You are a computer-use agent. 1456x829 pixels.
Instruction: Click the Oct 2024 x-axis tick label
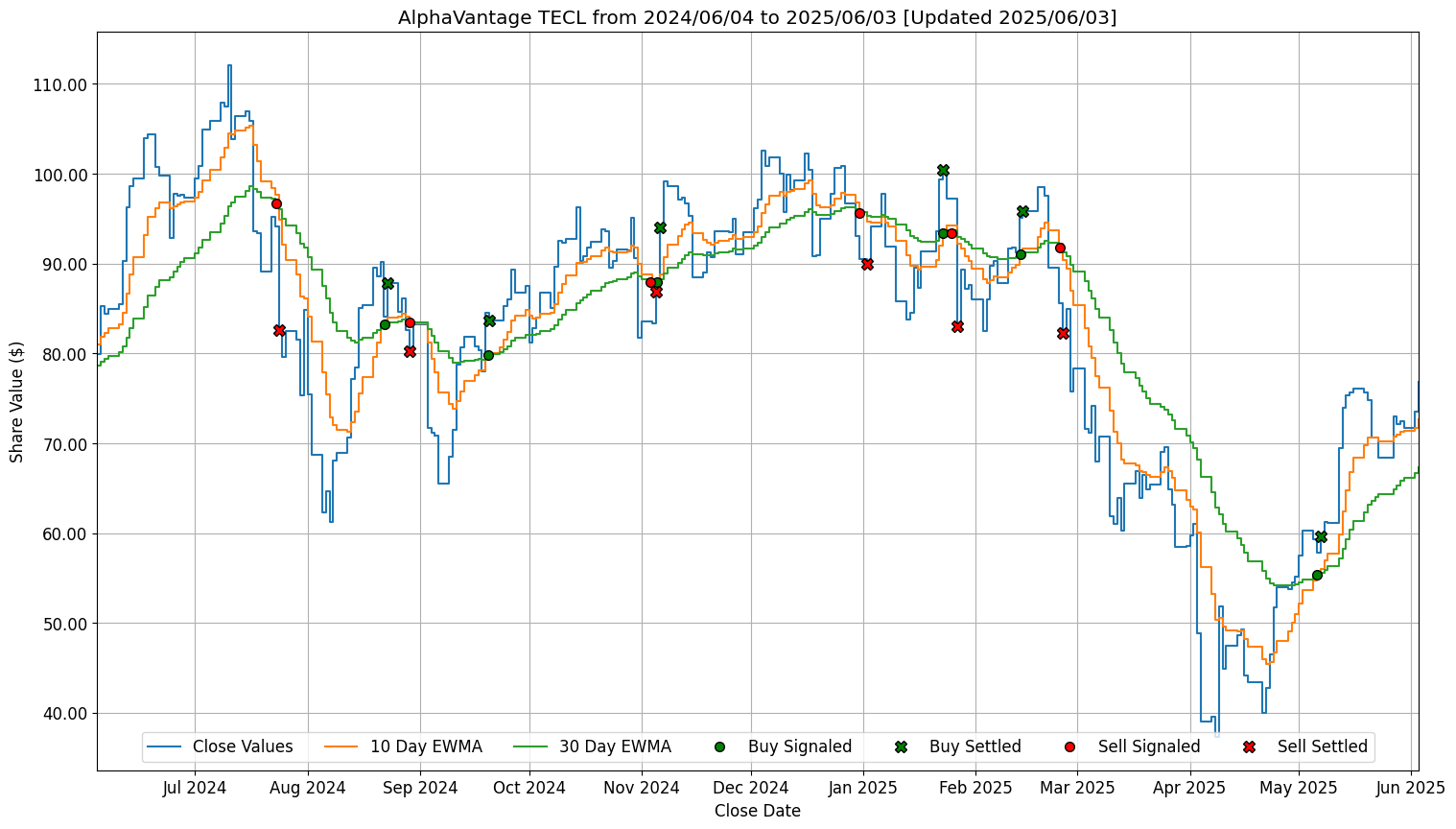click(x=529, y=788)
